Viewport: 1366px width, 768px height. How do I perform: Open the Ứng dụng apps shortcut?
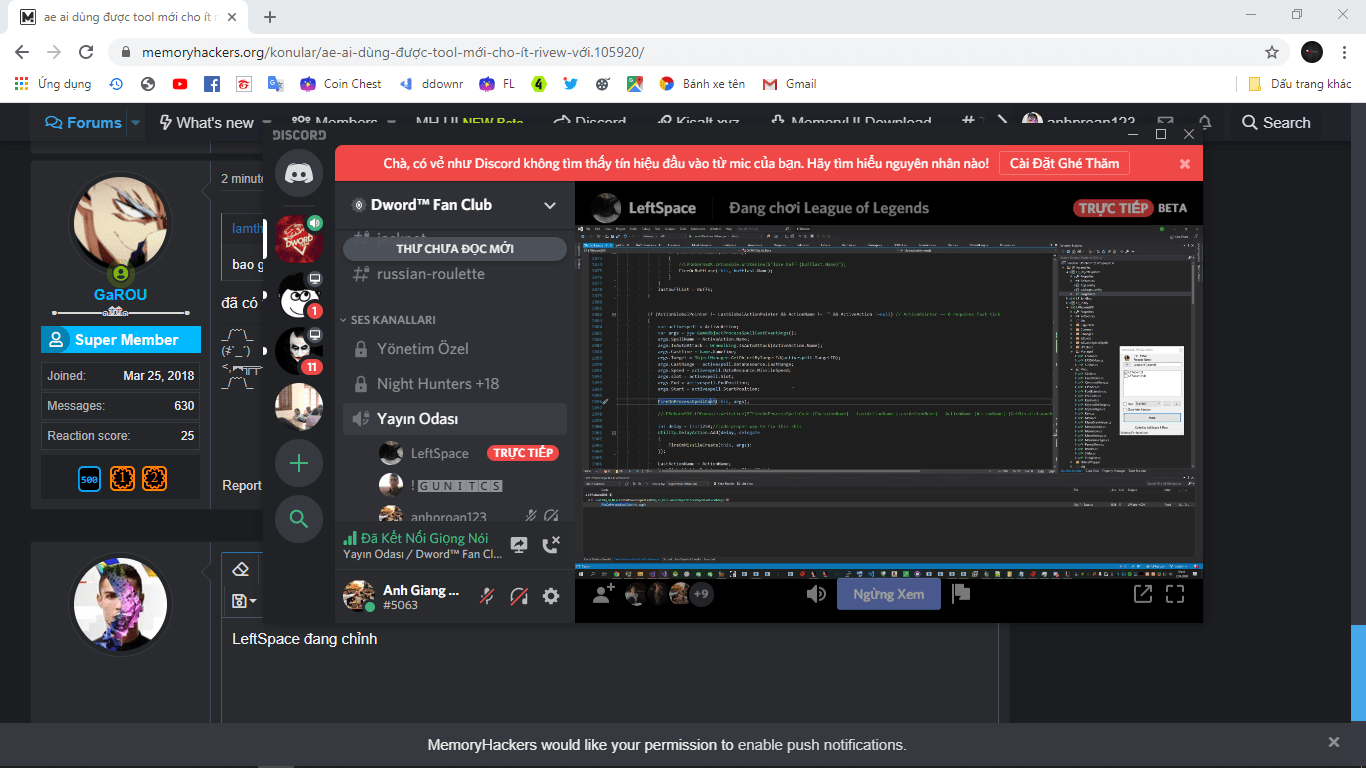pyautogui.click(x=53, y=84)
